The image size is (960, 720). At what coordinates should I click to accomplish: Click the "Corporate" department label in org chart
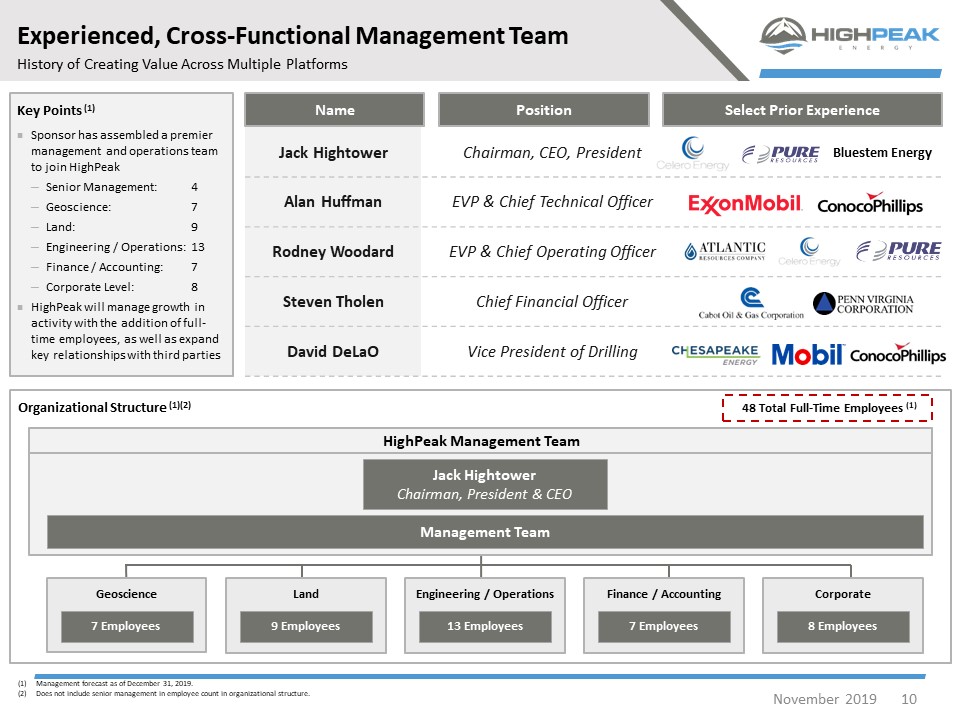[x=842, y=594]
